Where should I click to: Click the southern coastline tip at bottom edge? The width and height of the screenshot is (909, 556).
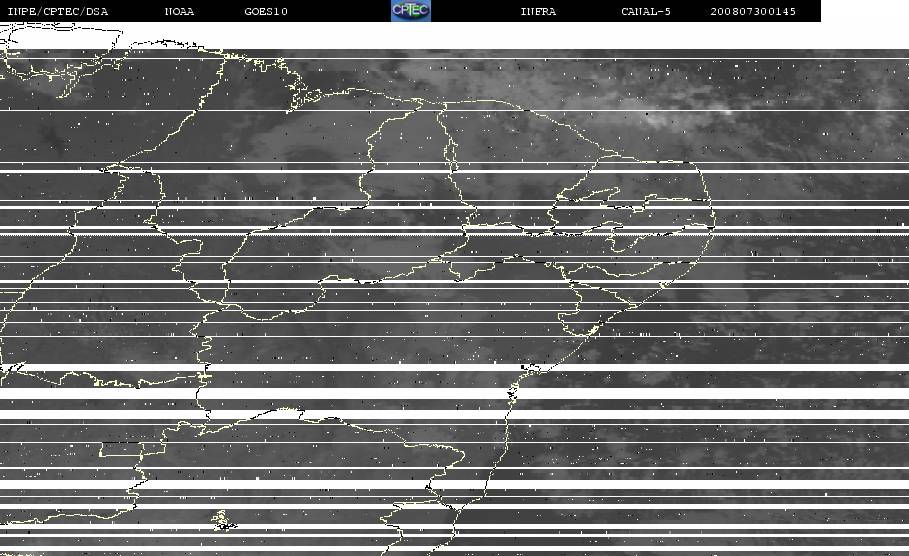(x=387, y=548)
